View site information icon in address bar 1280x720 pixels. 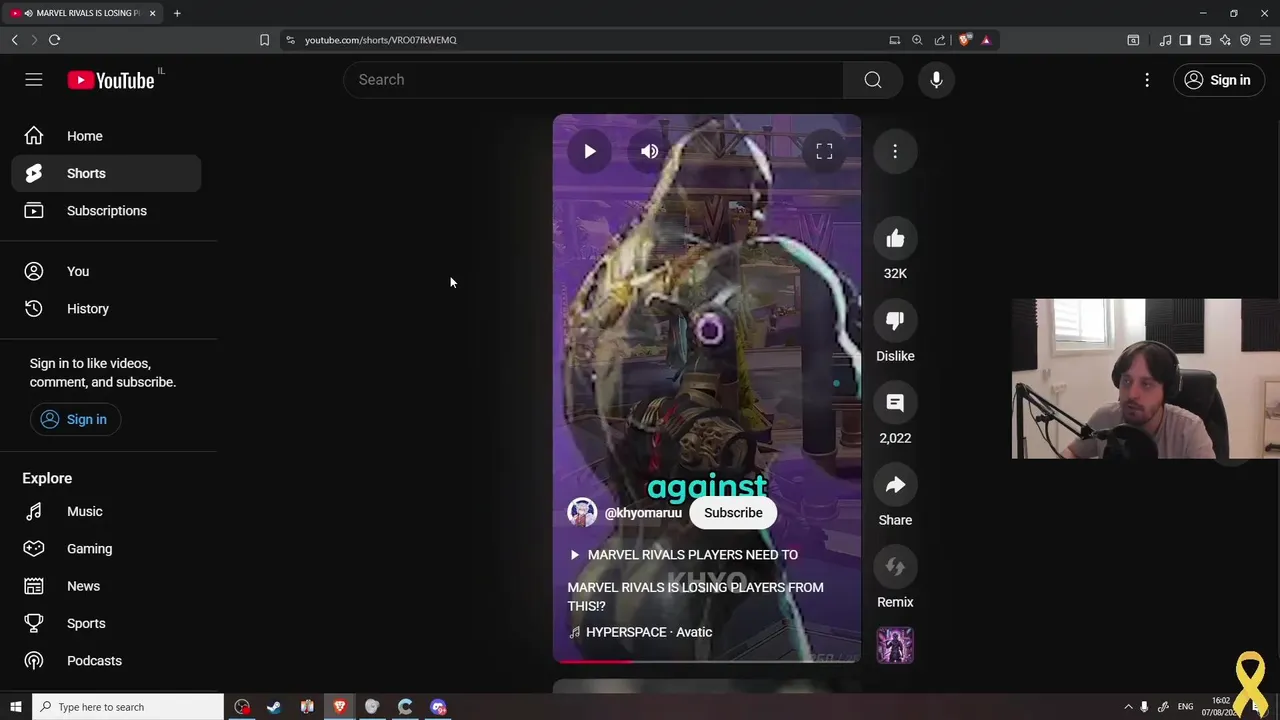pyautogui.click(x=290, y=40)
